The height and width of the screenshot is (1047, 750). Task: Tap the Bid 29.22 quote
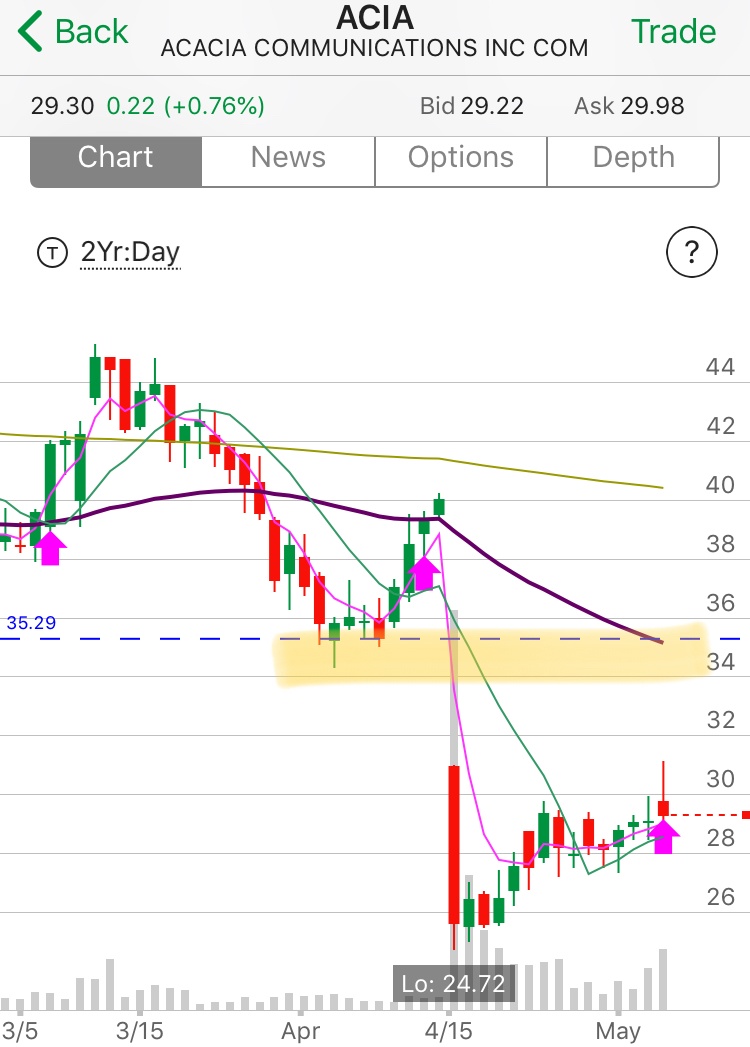[x=471, y=106]
